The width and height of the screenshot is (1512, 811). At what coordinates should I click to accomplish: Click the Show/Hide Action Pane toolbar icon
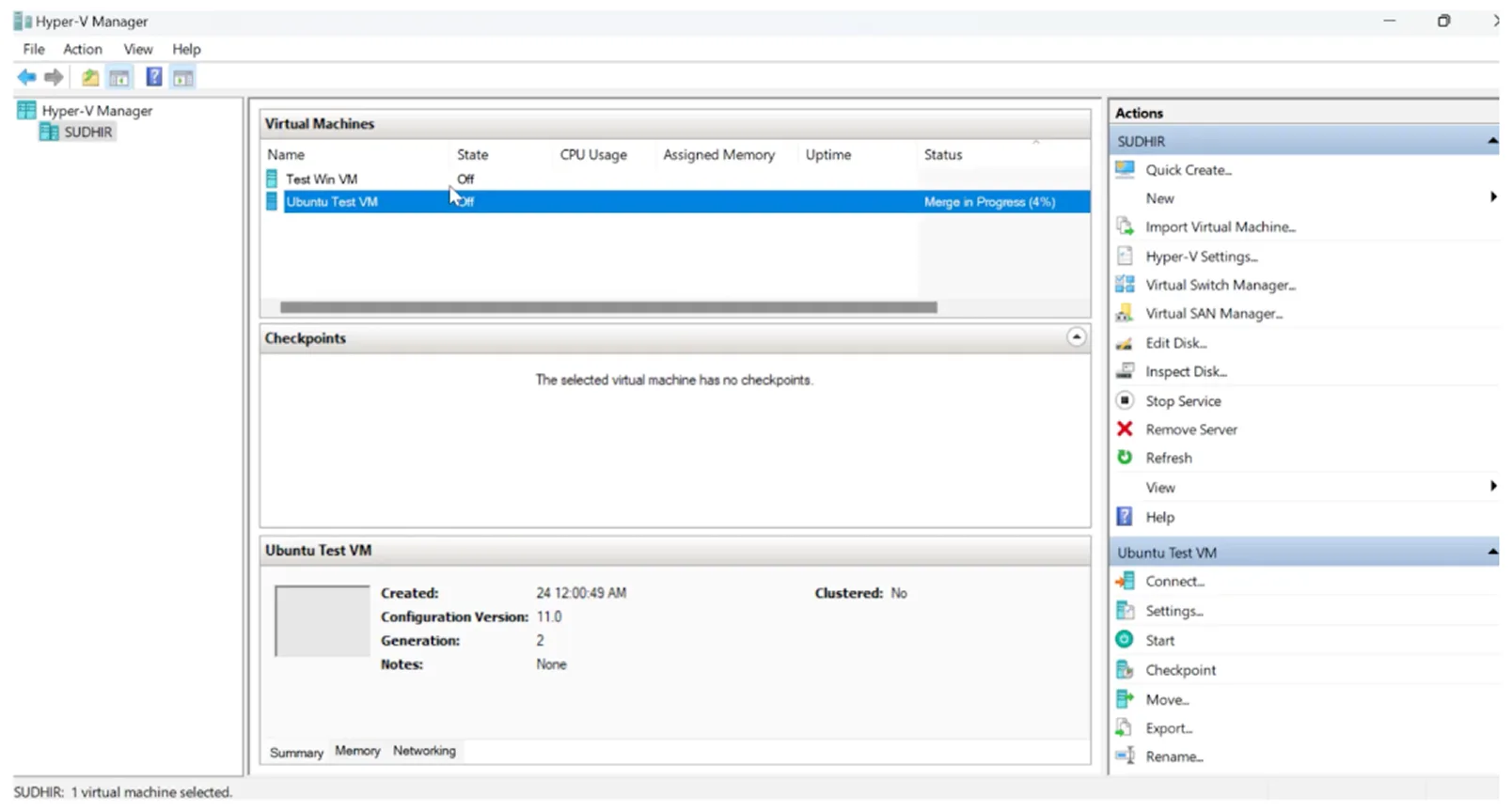[183, 77]
